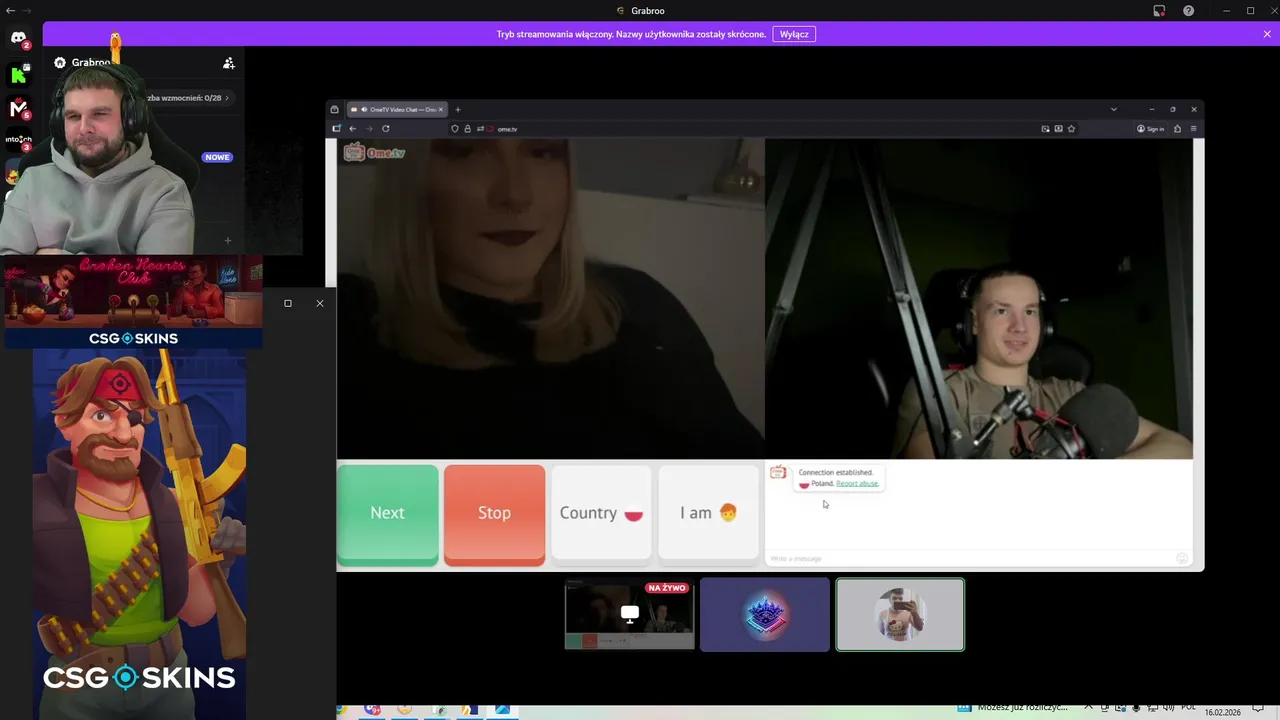Close the OmeTV Video Chat tab
This screenshot has height=720, width=1280.
[441, 110]
